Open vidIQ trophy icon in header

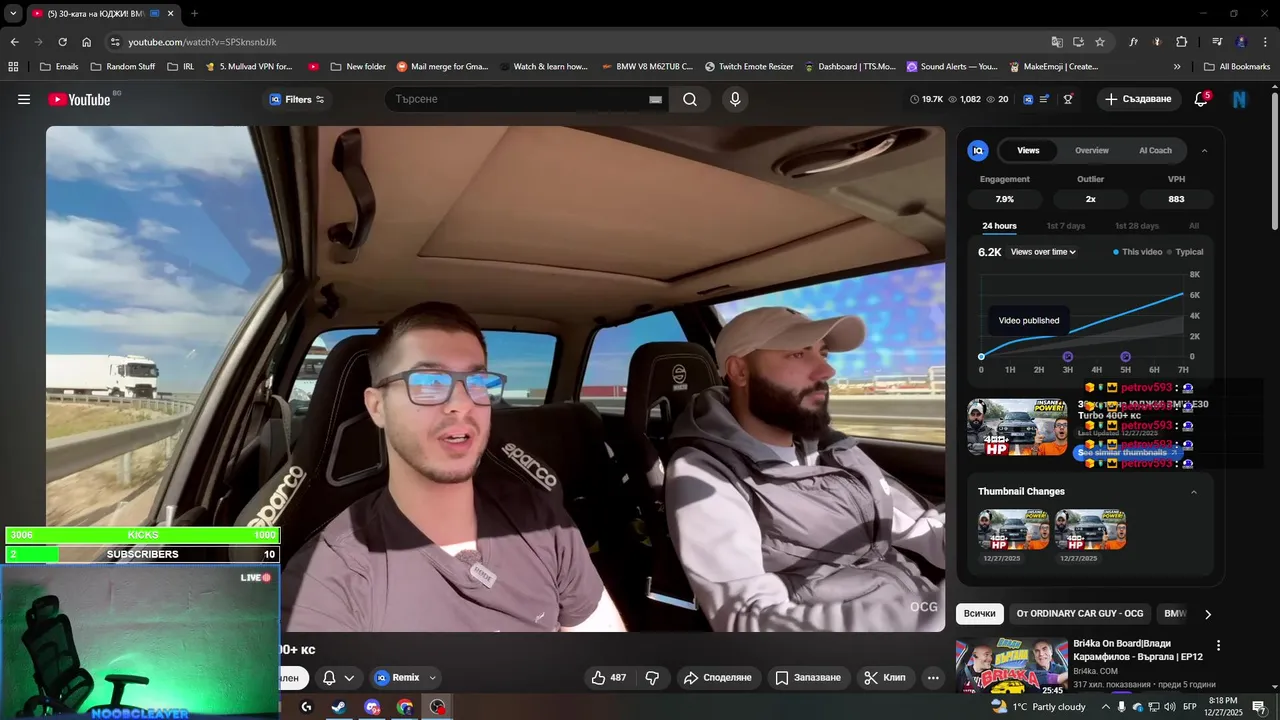point(1068,99)
